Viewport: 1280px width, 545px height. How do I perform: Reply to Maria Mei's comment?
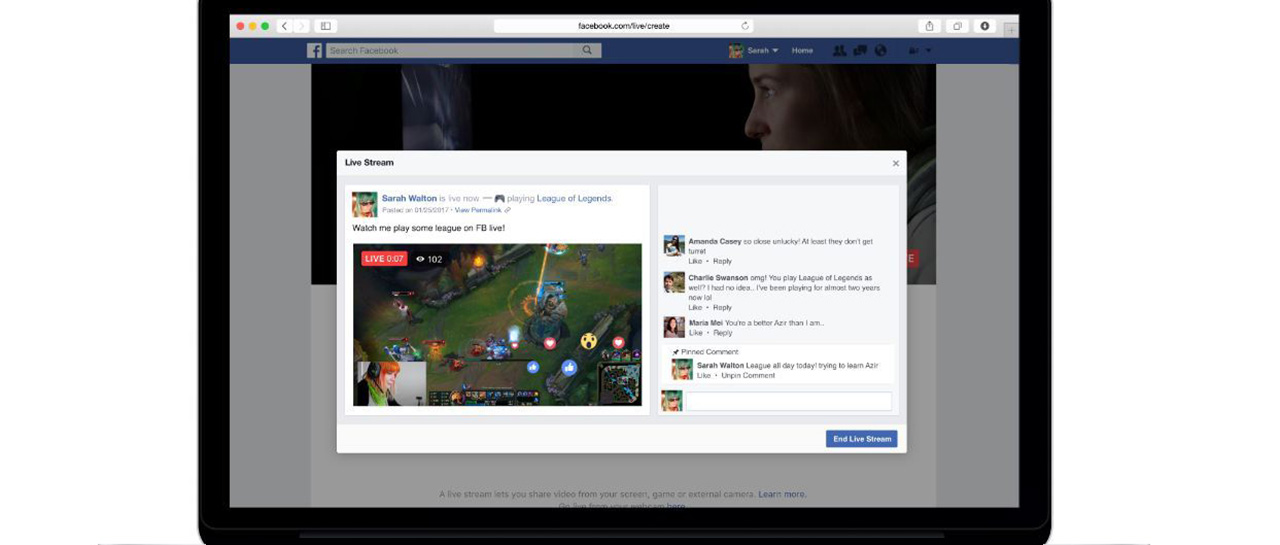(x=722, y=333)
